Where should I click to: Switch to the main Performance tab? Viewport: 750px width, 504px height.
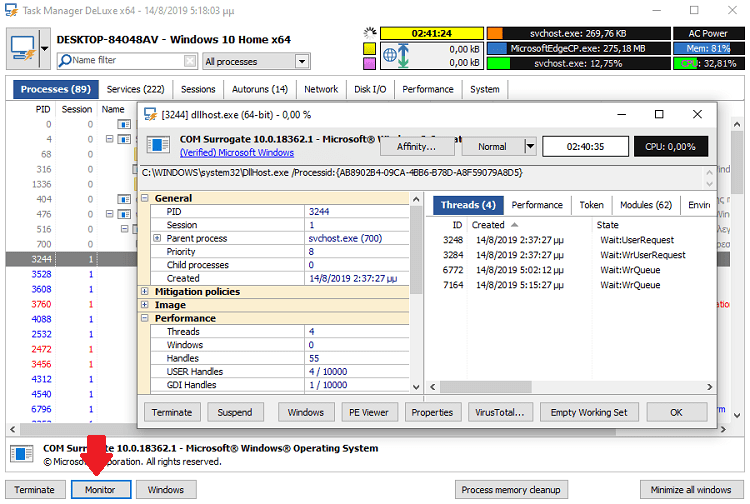click(x=428, y=89)
